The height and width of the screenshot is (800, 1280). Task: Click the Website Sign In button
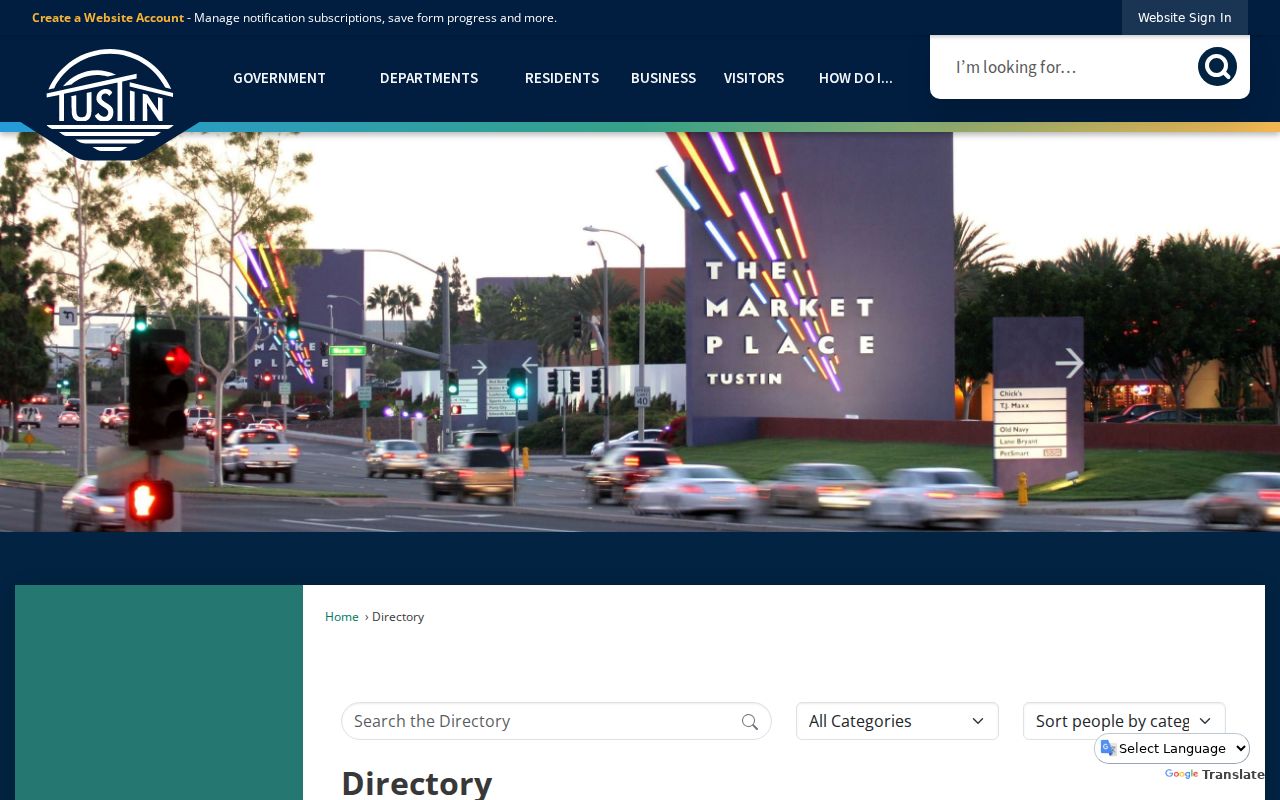pos(1184,18)
